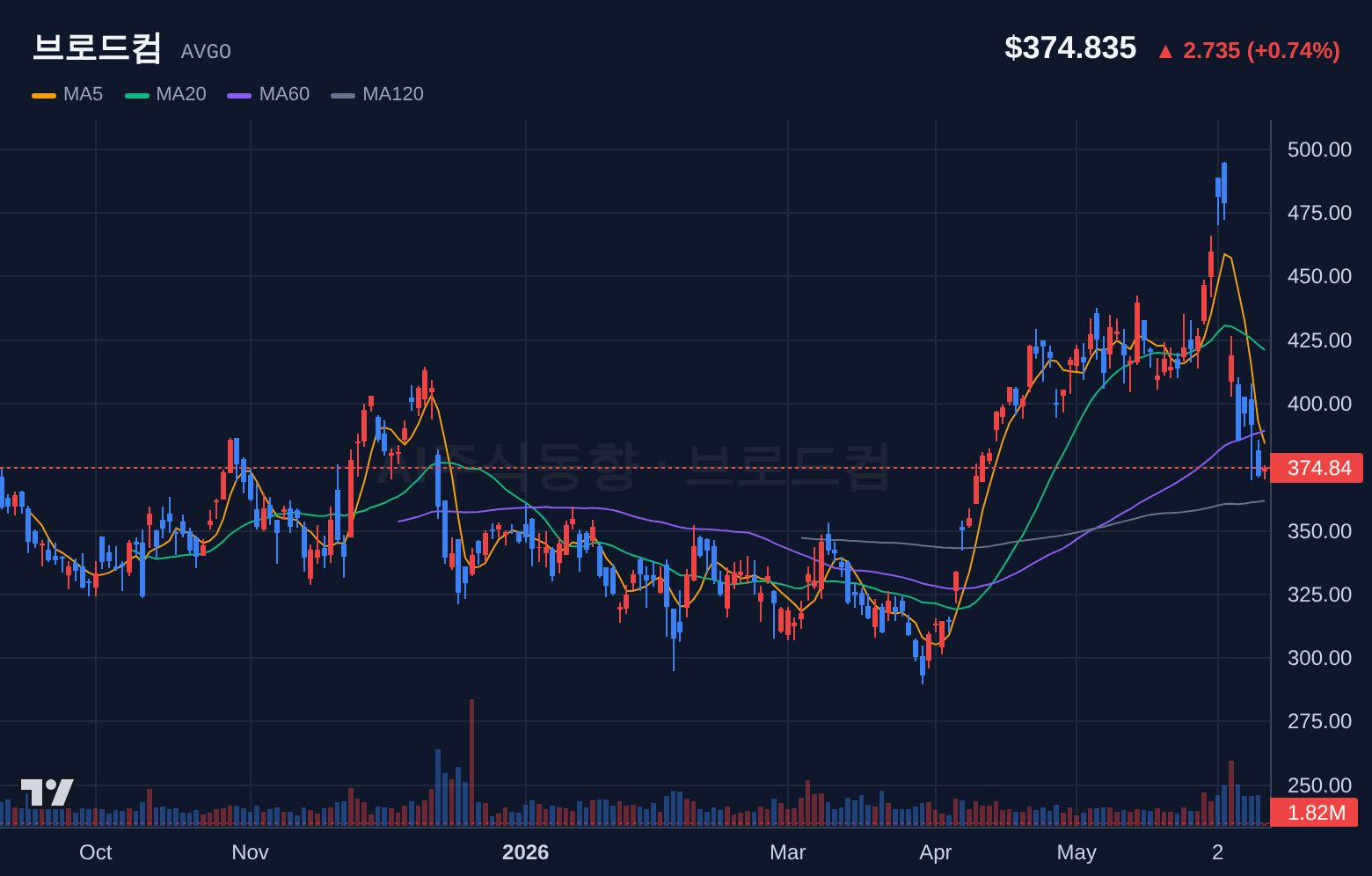Click the TradingView logo icon

(47, 792)
